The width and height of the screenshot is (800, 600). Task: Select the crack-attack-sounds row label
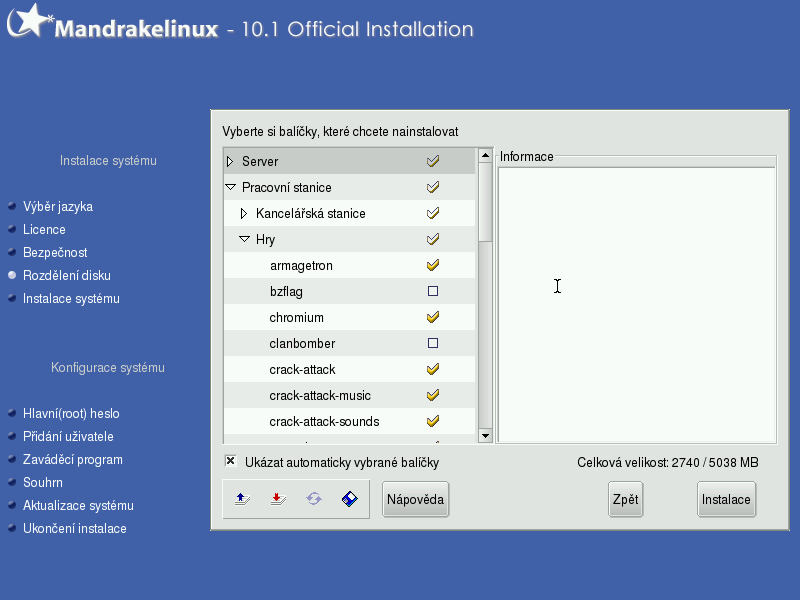pos(324,422)
